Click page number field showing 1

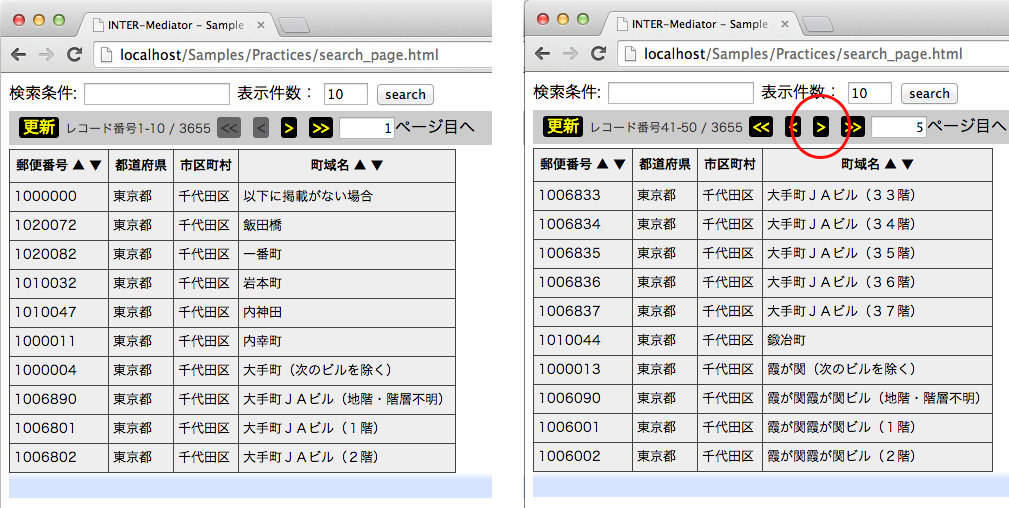[367, 128]
